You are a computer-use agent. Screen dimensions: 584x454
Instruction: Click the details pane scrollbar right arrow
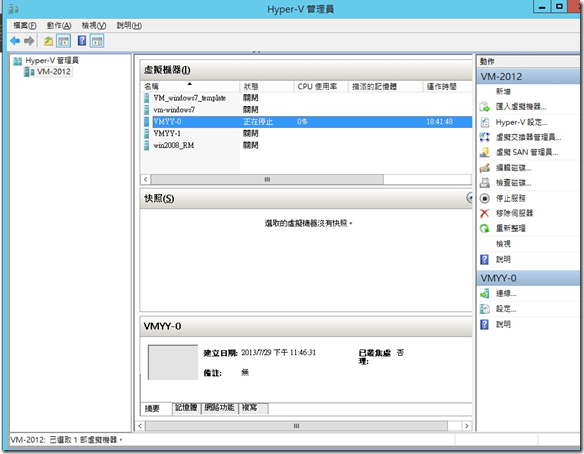[467, 426]
